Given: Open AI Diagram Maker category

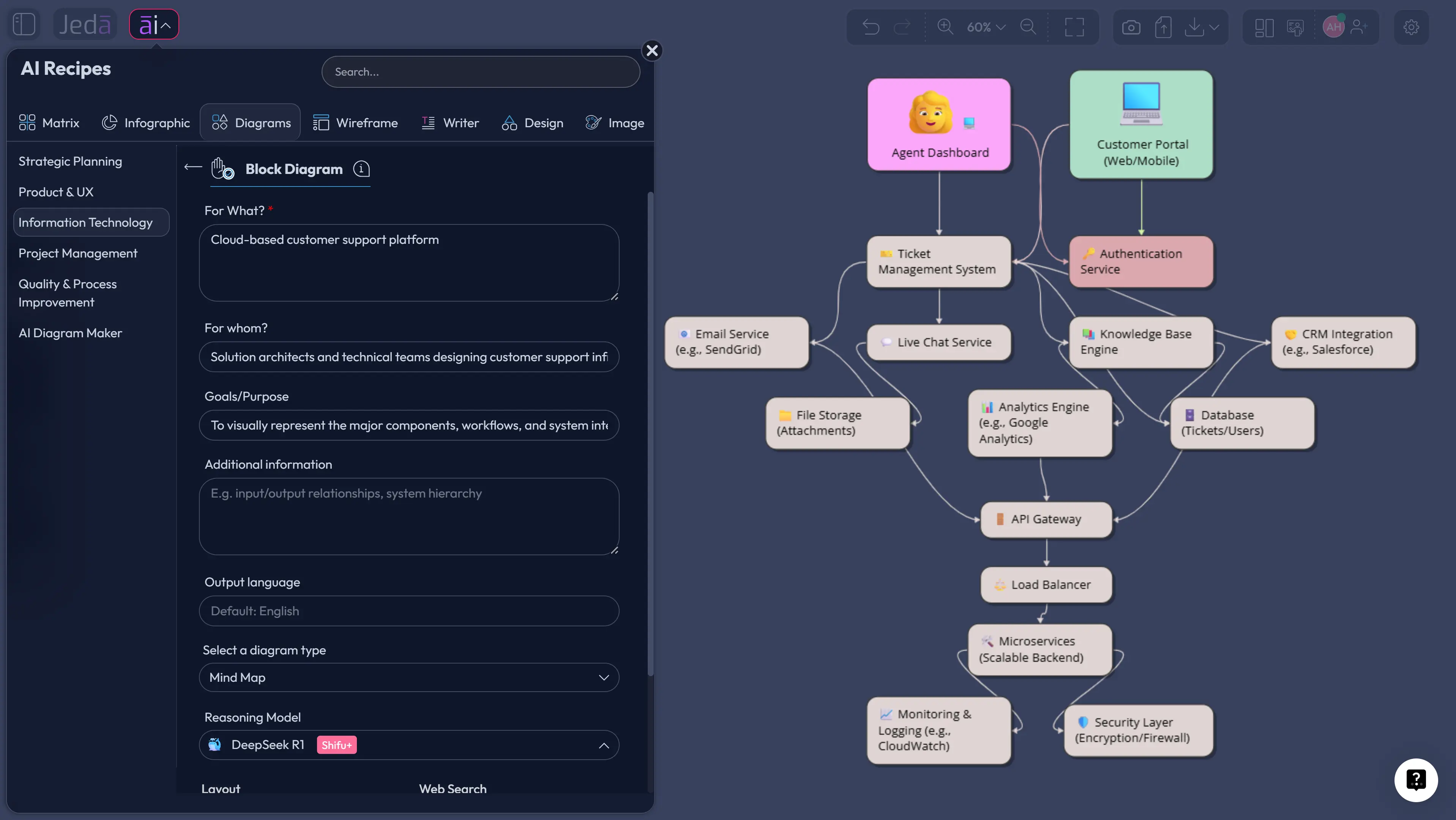Looking at the screenshot, I should pyautogui.click(x=70, y=333).
